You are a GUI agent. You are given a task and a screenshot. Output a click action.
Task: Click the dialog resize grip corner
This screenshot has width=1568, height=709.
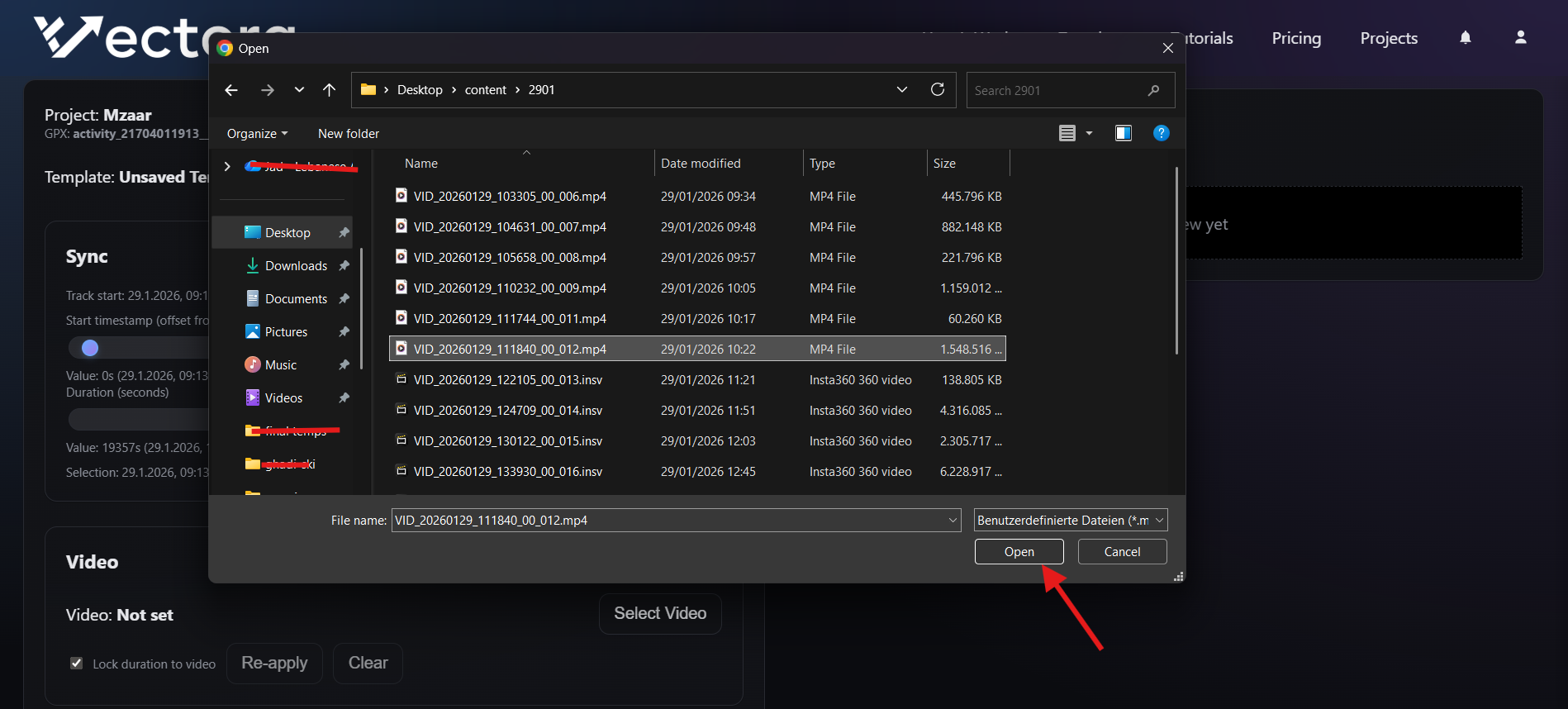[x=1179, y=576]
